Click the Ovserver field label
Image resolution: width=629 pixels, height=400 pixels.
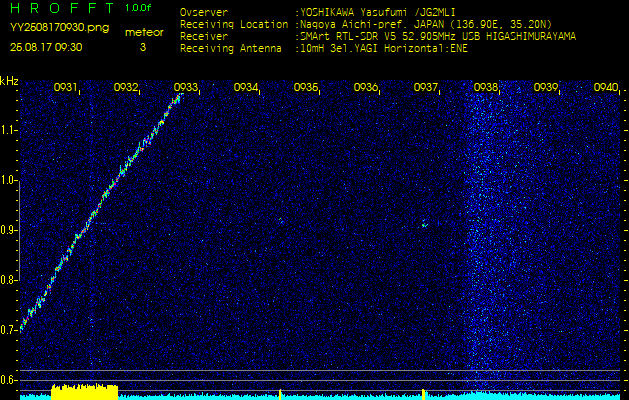(204, 12)
